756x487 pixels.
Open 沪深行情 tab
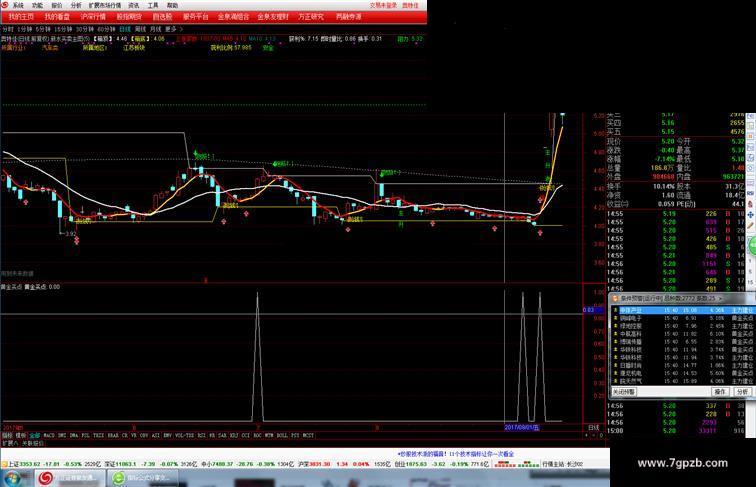point(93,16)
